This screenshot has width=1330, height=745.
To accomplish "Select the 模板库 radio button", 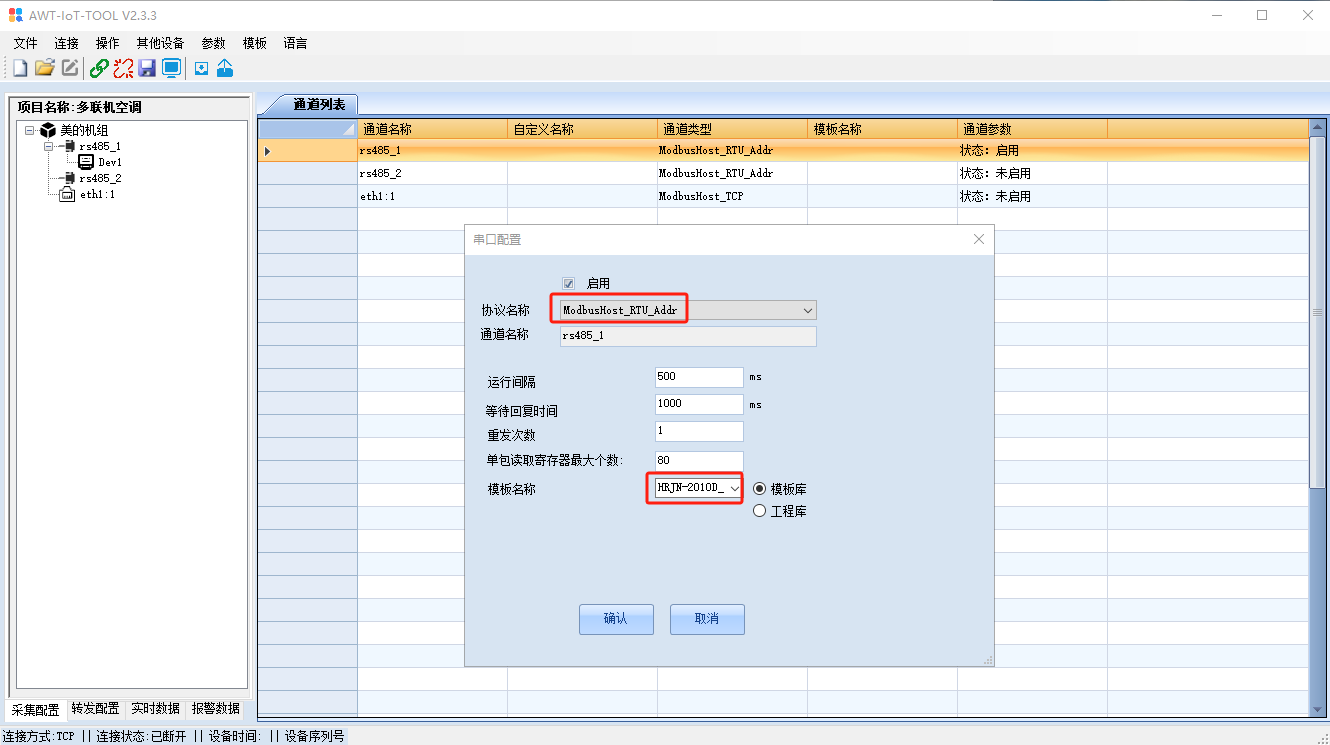I will (760, 489).
